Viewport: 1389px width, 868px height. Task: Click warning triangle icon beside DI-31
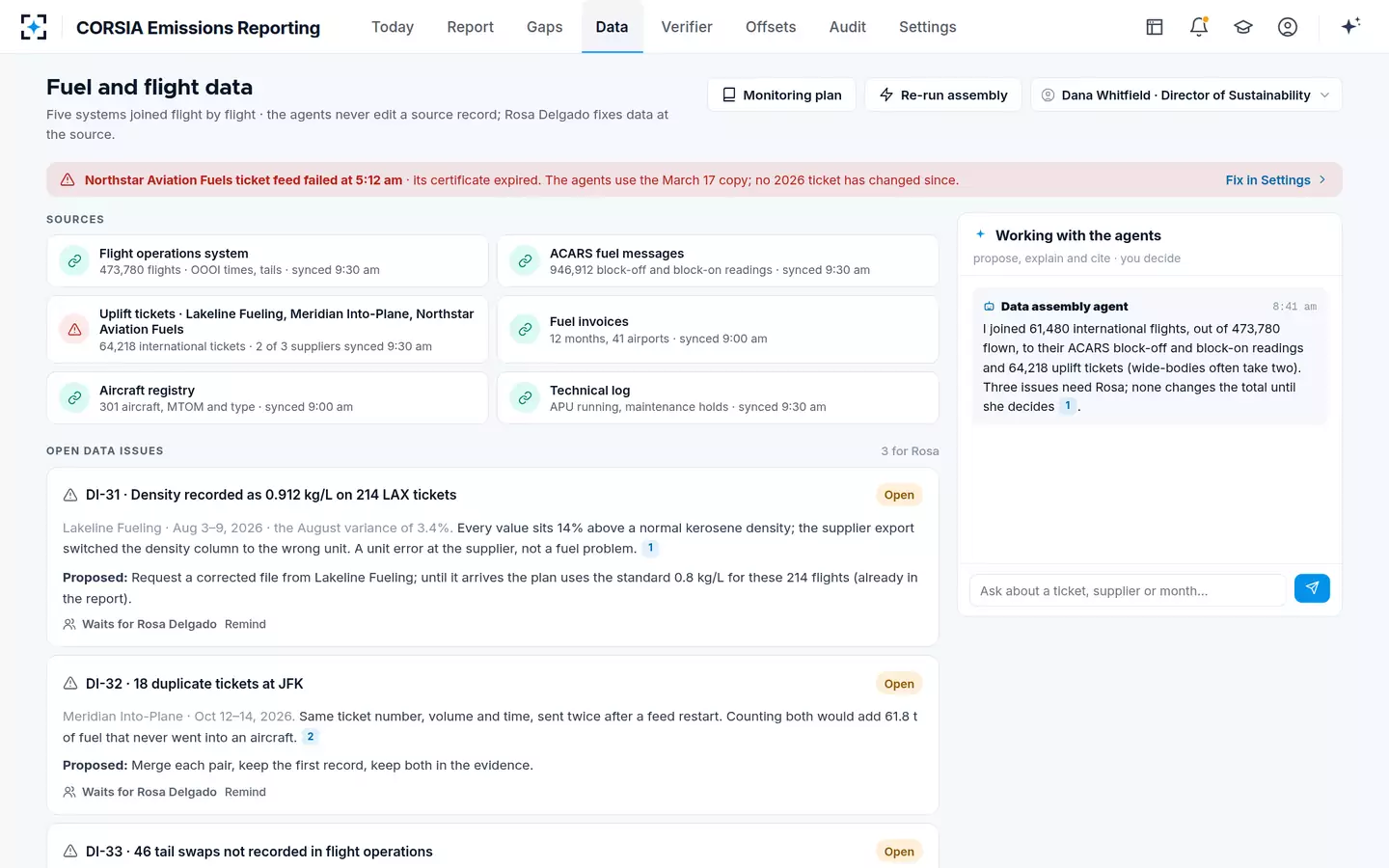[70, 495]
